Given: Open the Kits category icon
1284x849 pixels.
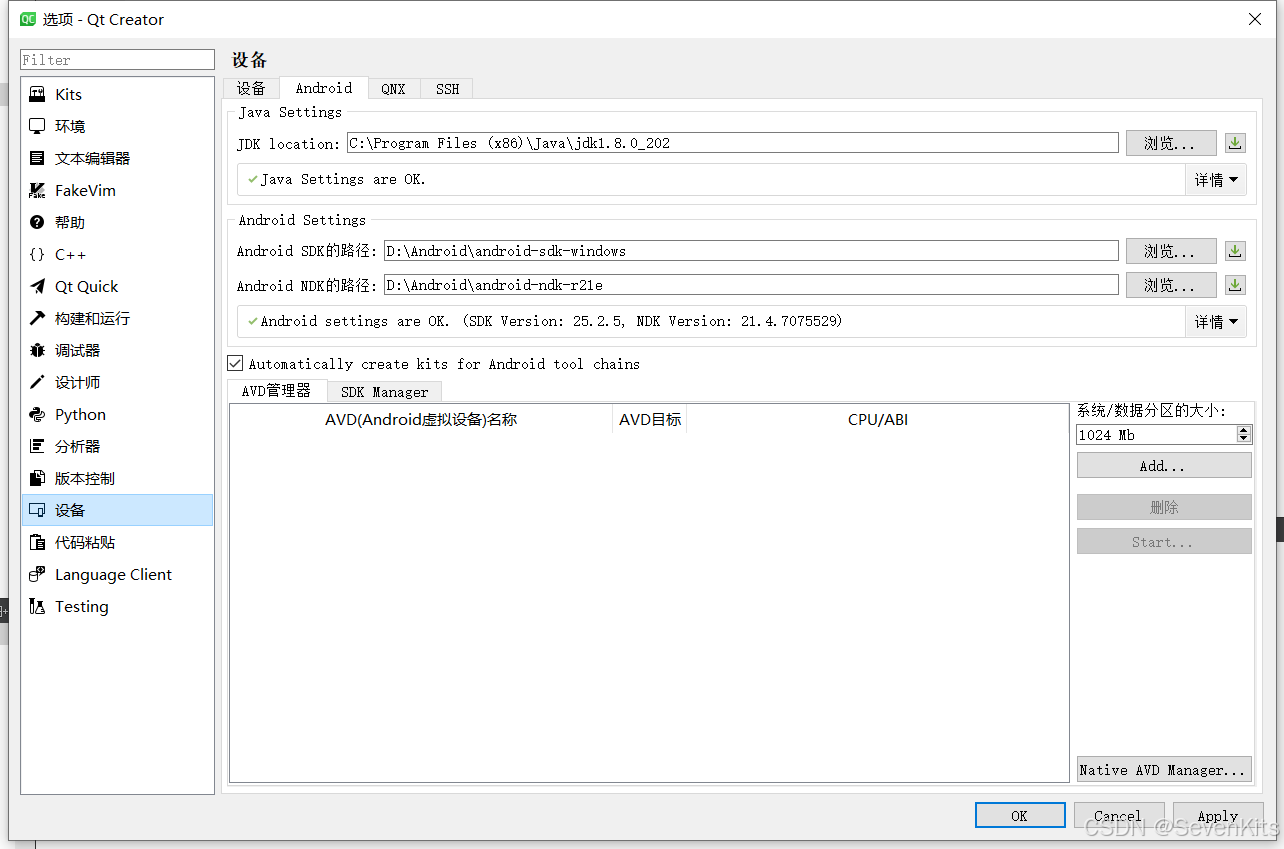Looking at the screenshot, I should [37, 94].
